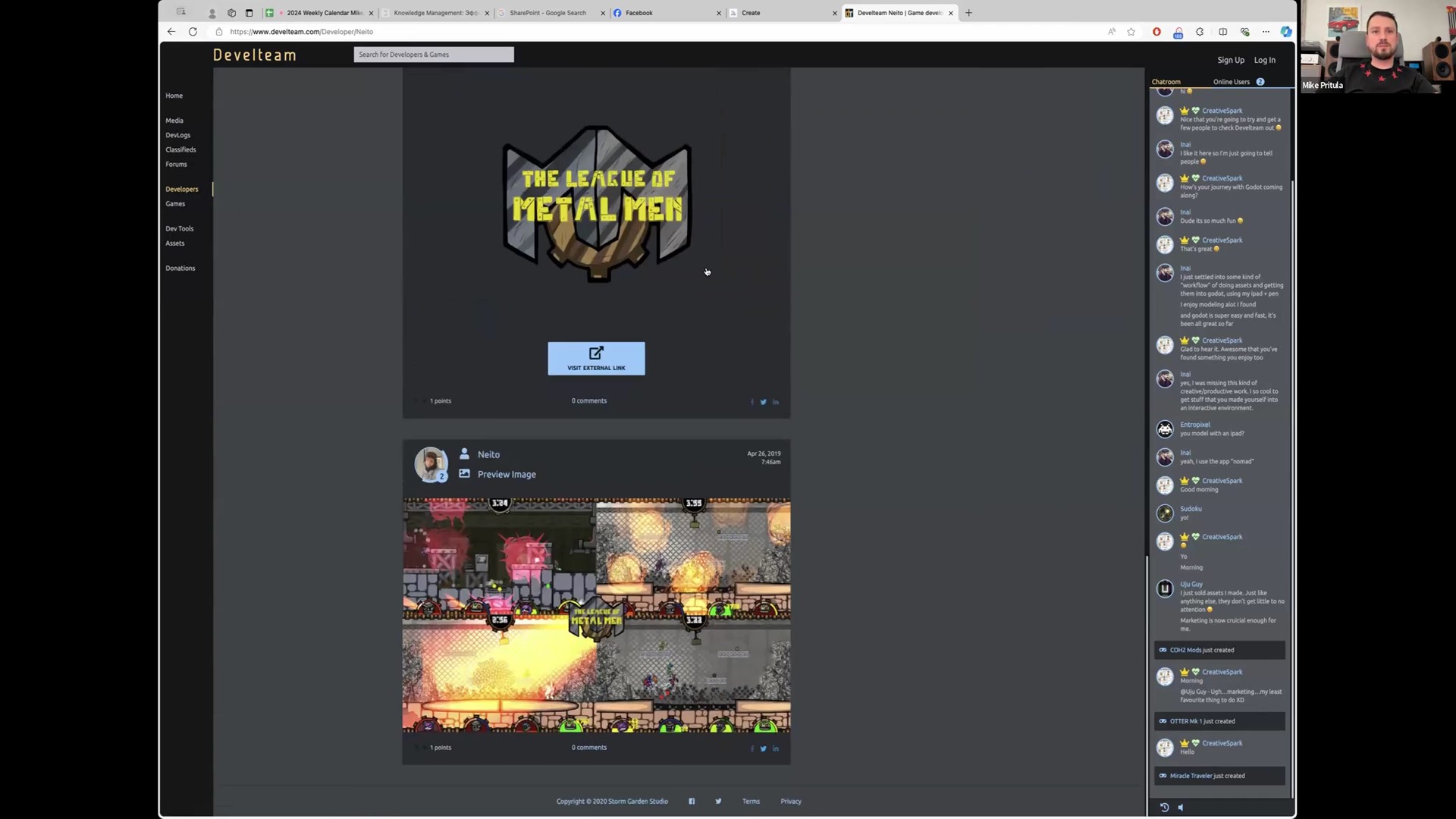Open Miracle Traveler just created link

click(x=1220, y=776)
